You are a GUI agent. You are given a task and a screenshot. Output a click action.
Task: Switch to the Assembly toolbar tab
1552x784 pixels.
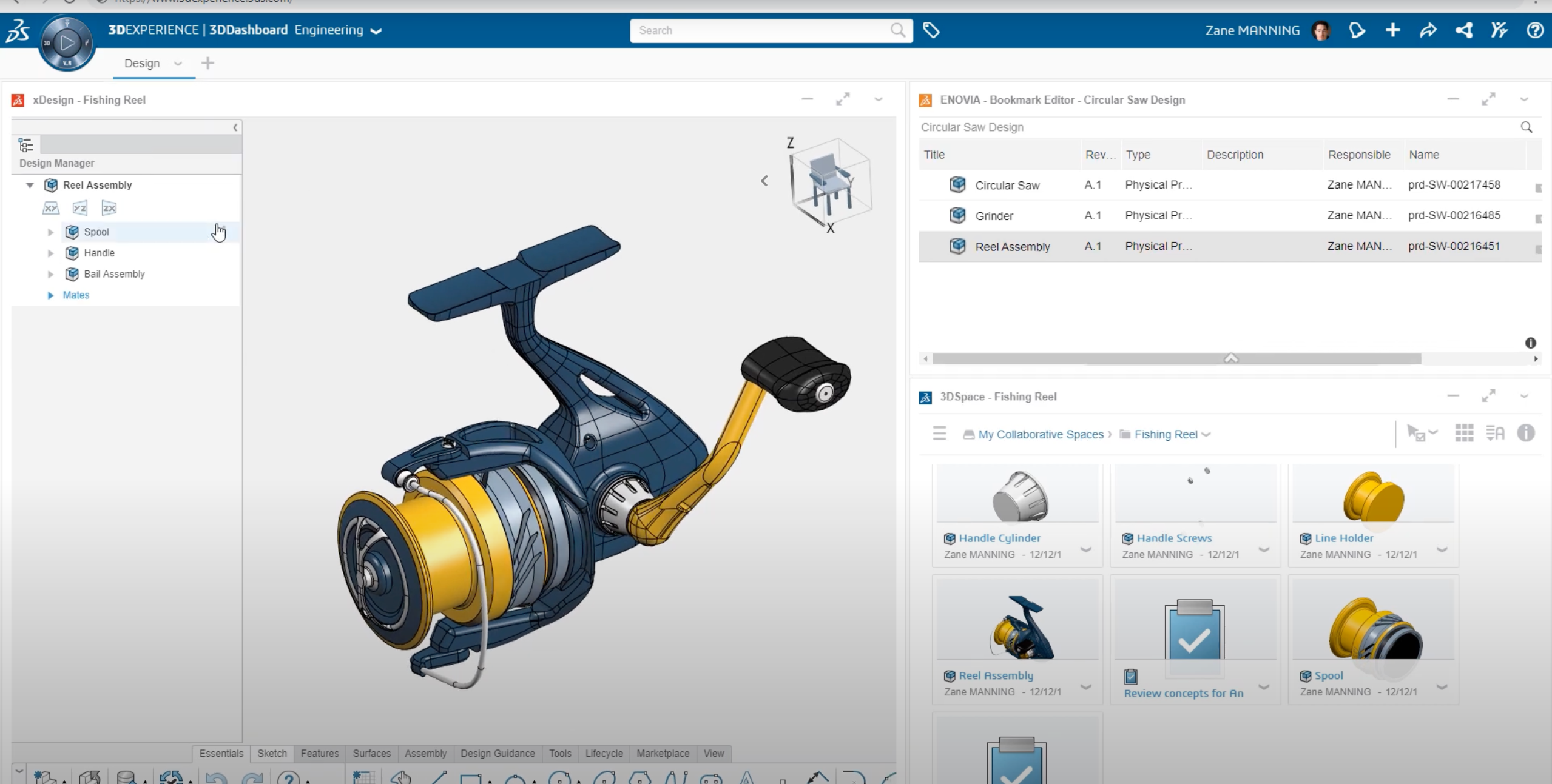pyautogui.click(x=425, y=753)
